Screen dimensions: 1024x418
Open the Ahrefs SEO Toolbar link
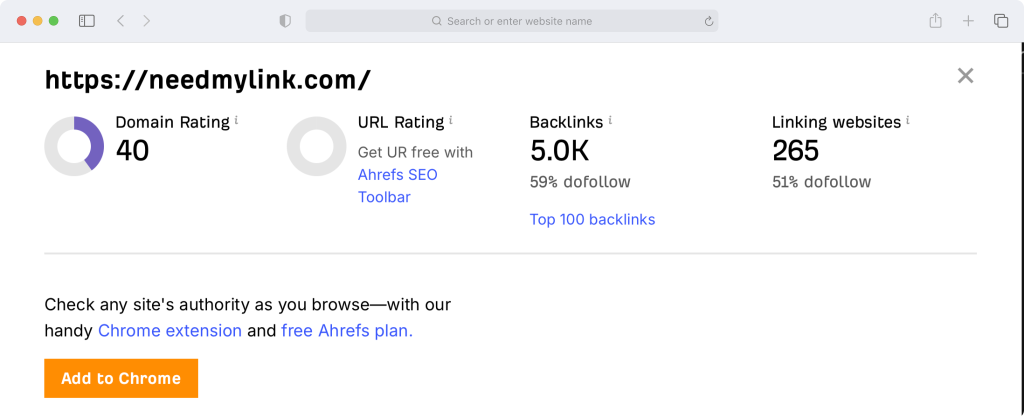click(398, 186)
